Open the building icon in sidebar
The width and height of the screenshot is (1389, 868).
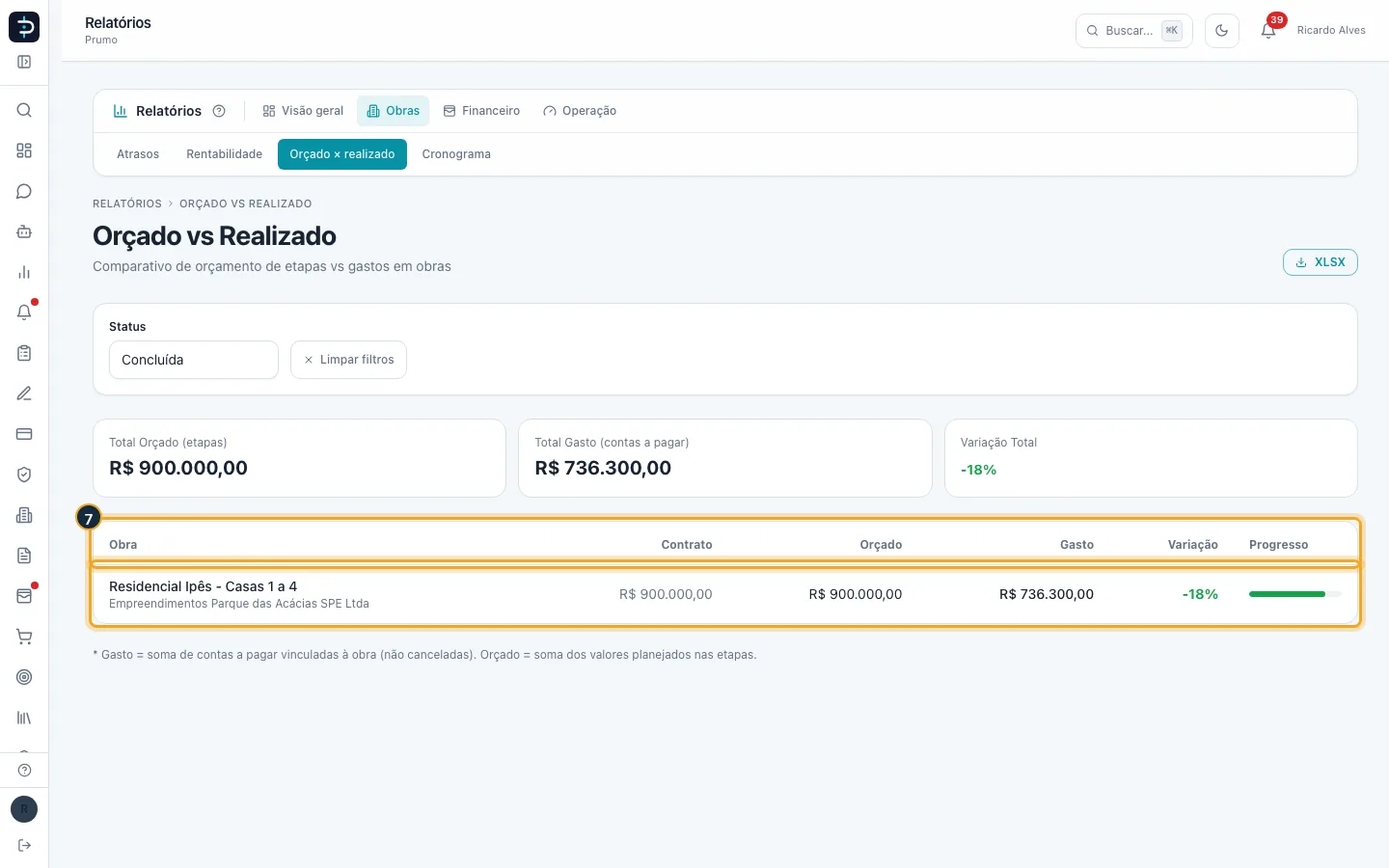coord(24,515)
